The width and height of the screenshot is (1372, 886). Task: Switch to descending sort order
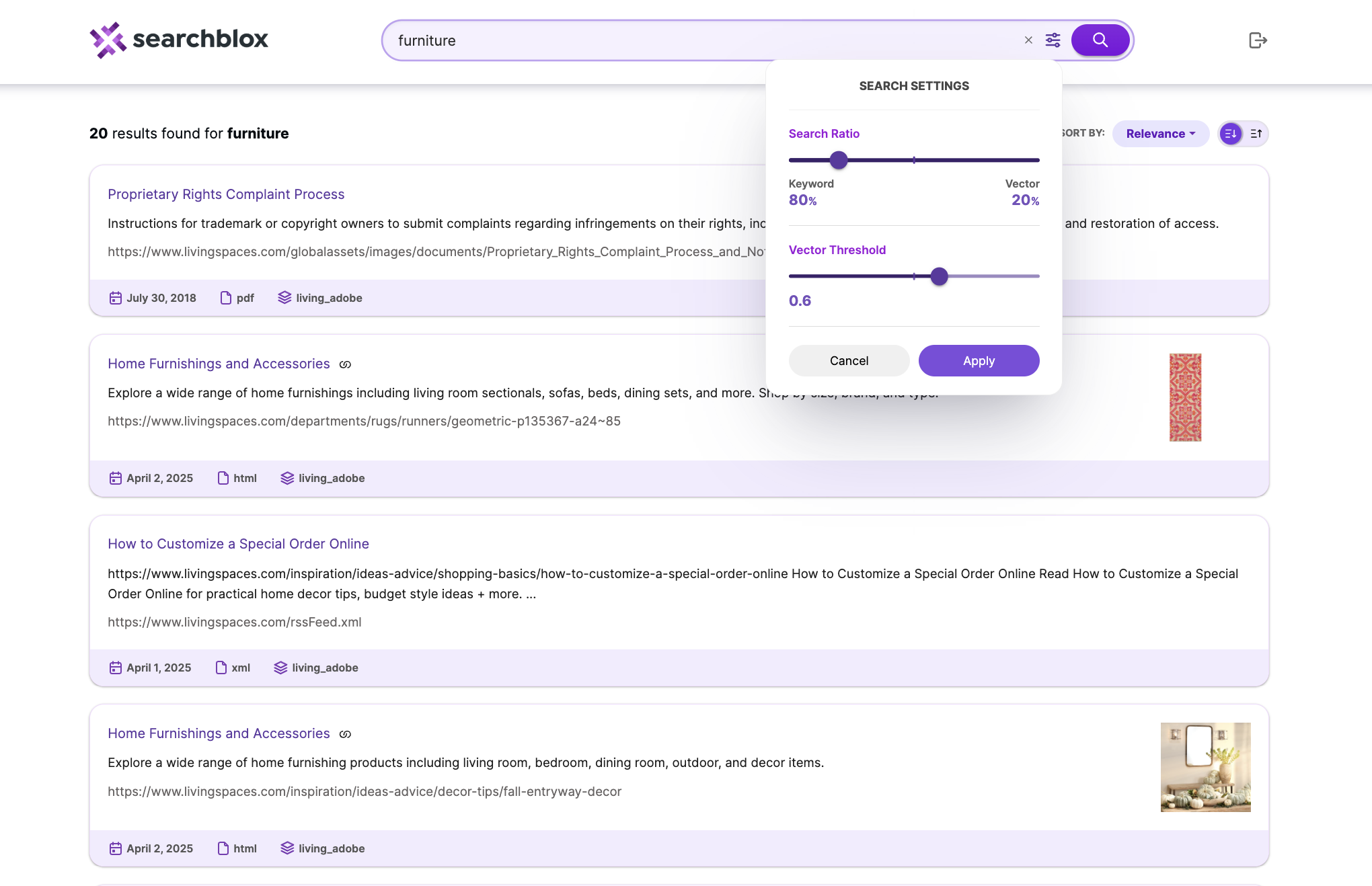point(1230,134)
